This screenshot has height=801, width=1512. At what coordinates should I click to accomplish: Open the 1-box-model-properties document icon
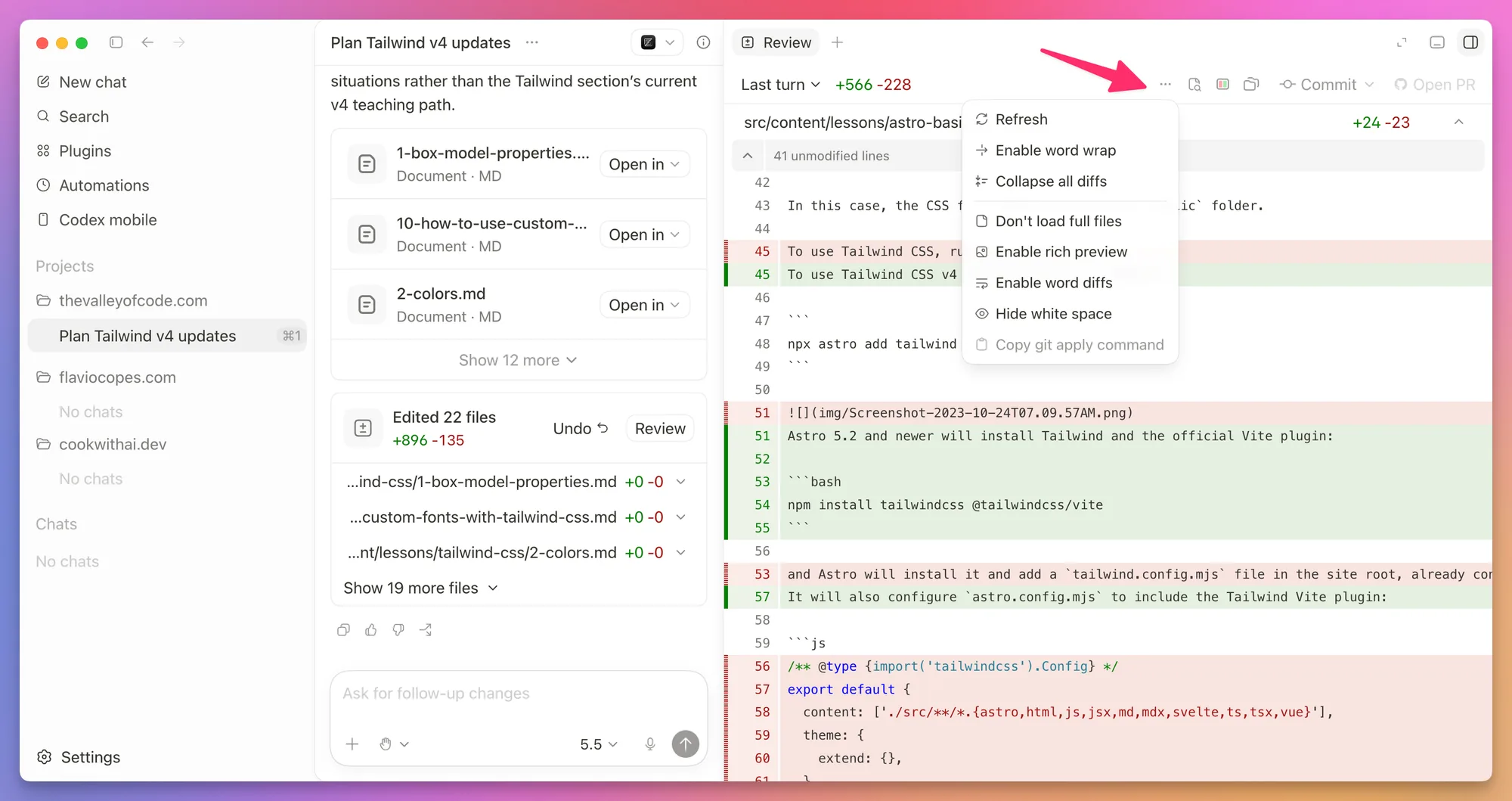367,164
